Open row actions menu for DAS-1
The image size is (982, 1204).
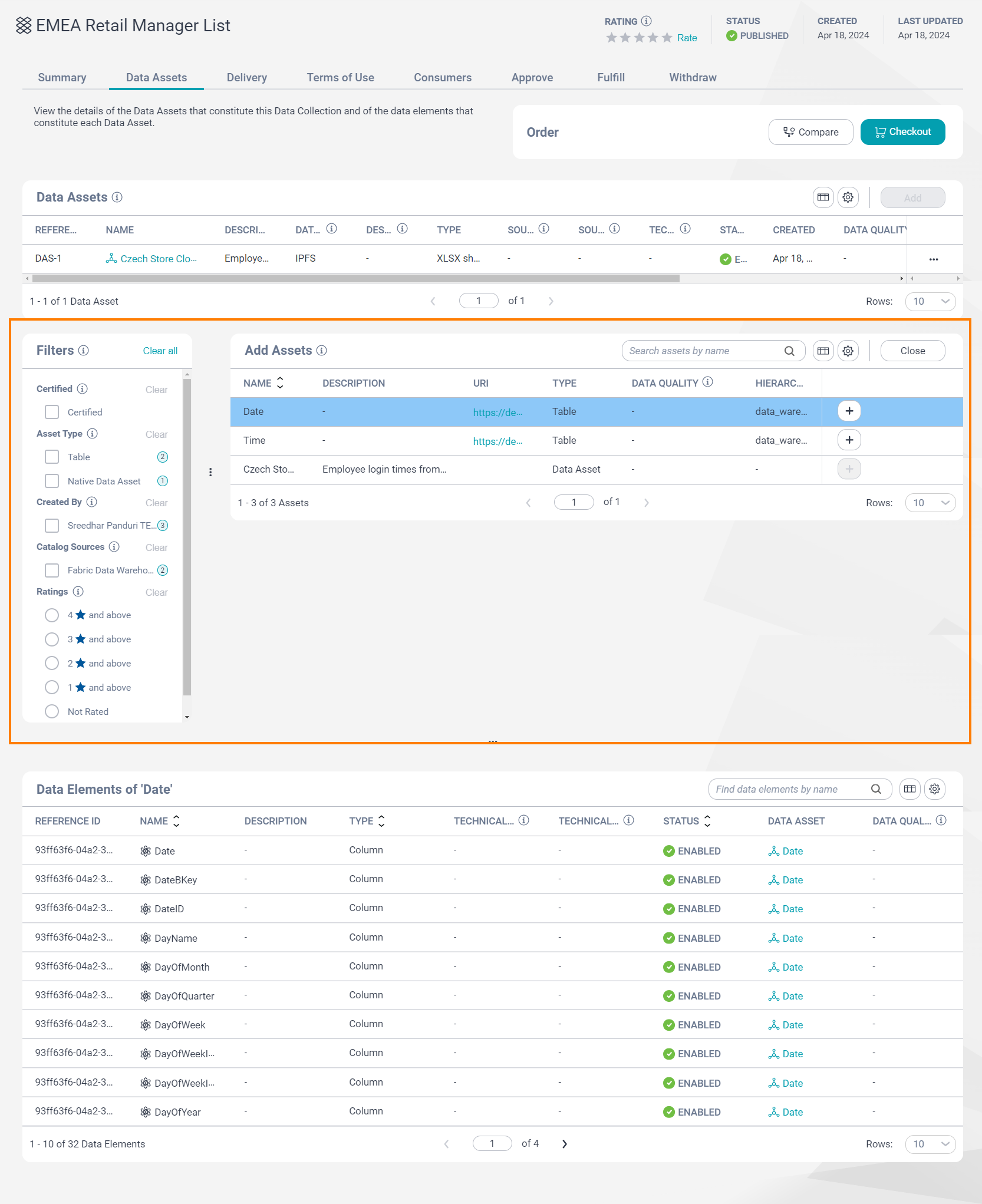(x=933, y=259)
